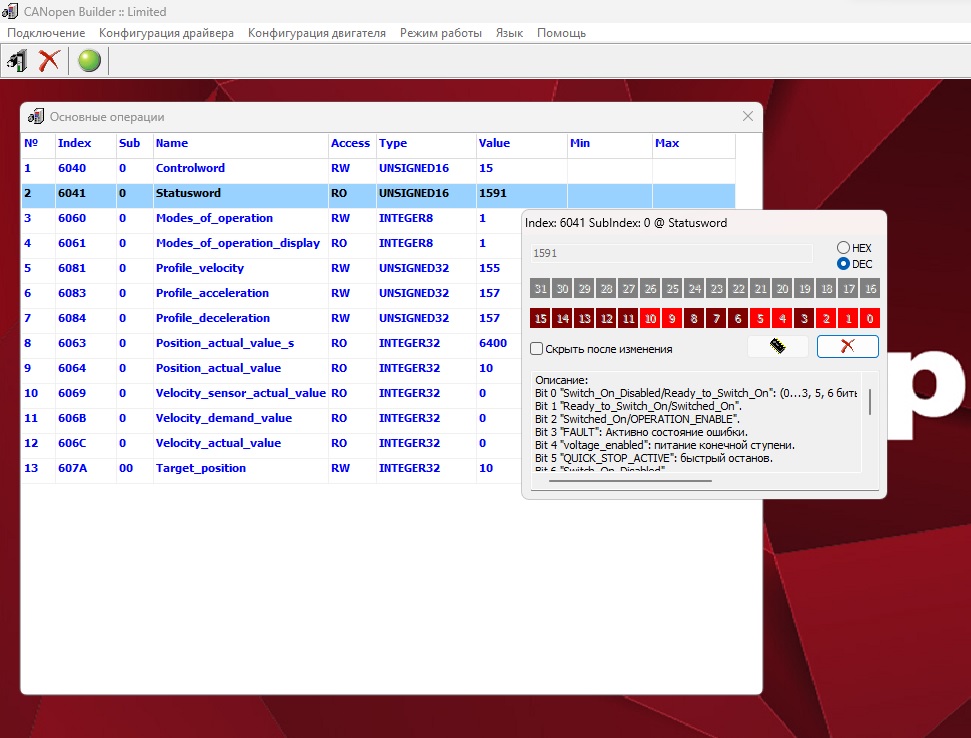Toggle bit 3 in the Statusword bit row
971x738 pixels.
(x=804, y=318)
